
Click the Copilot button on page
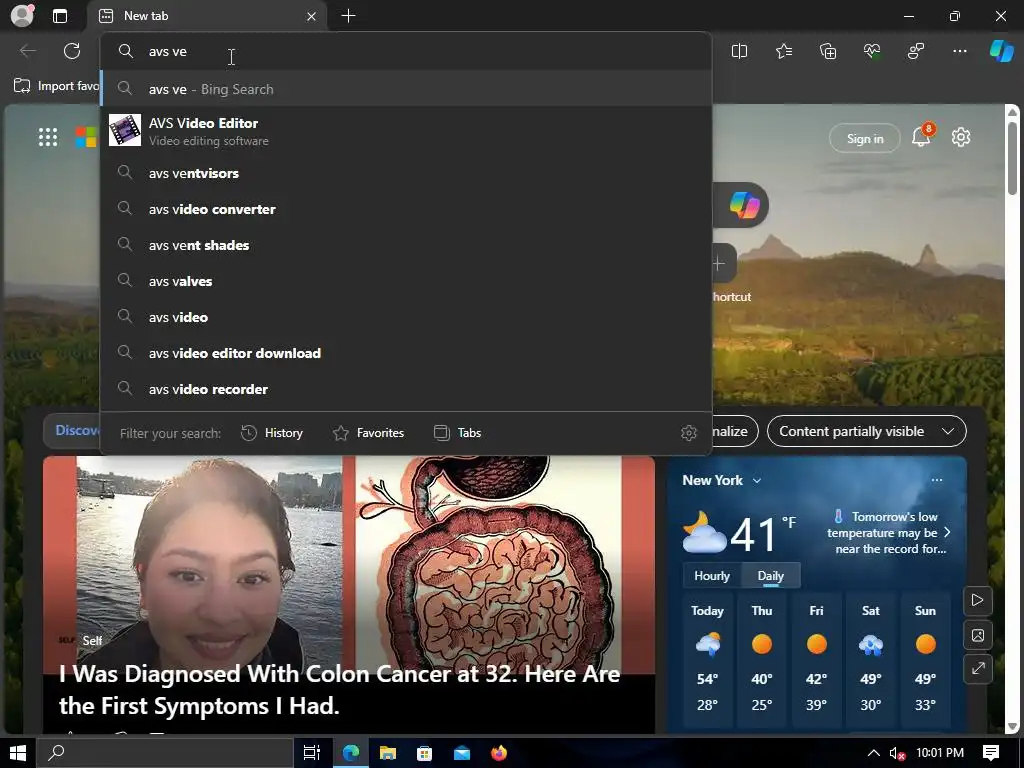pos(744,205)
